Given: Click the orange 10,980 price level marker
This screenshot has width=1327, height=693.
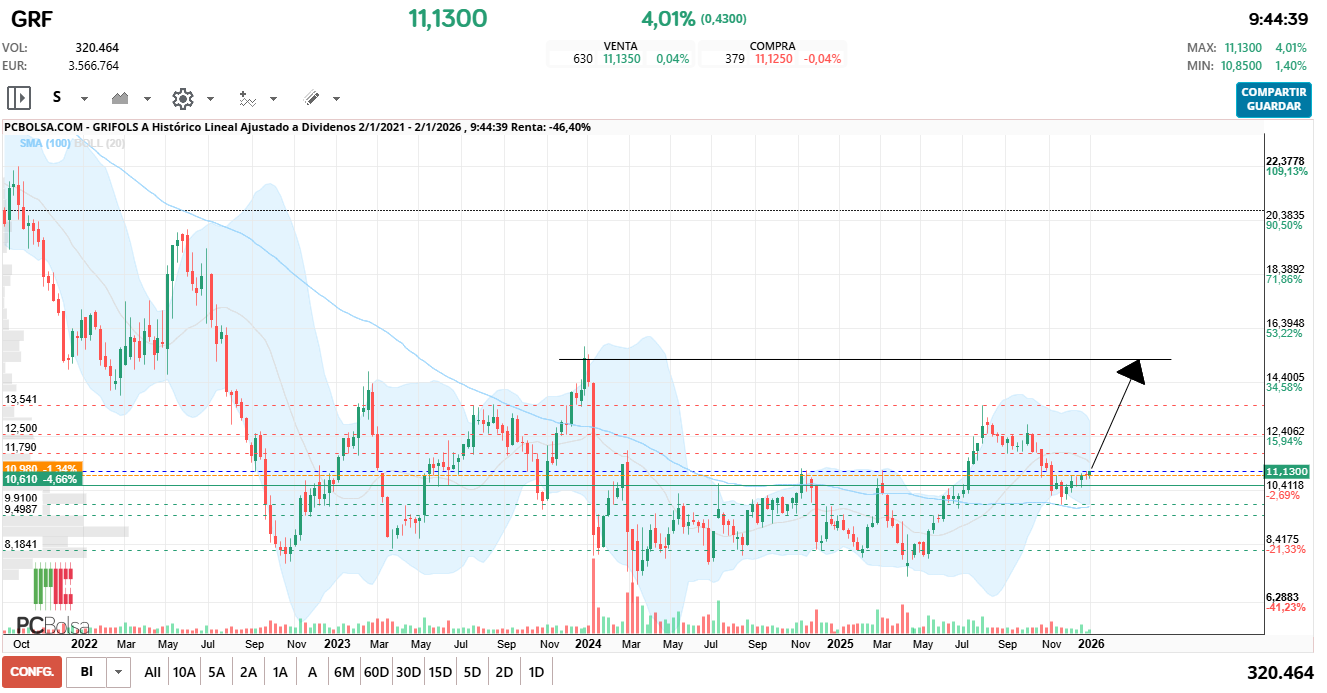Looking at the screenshot, I should [42, 468].
